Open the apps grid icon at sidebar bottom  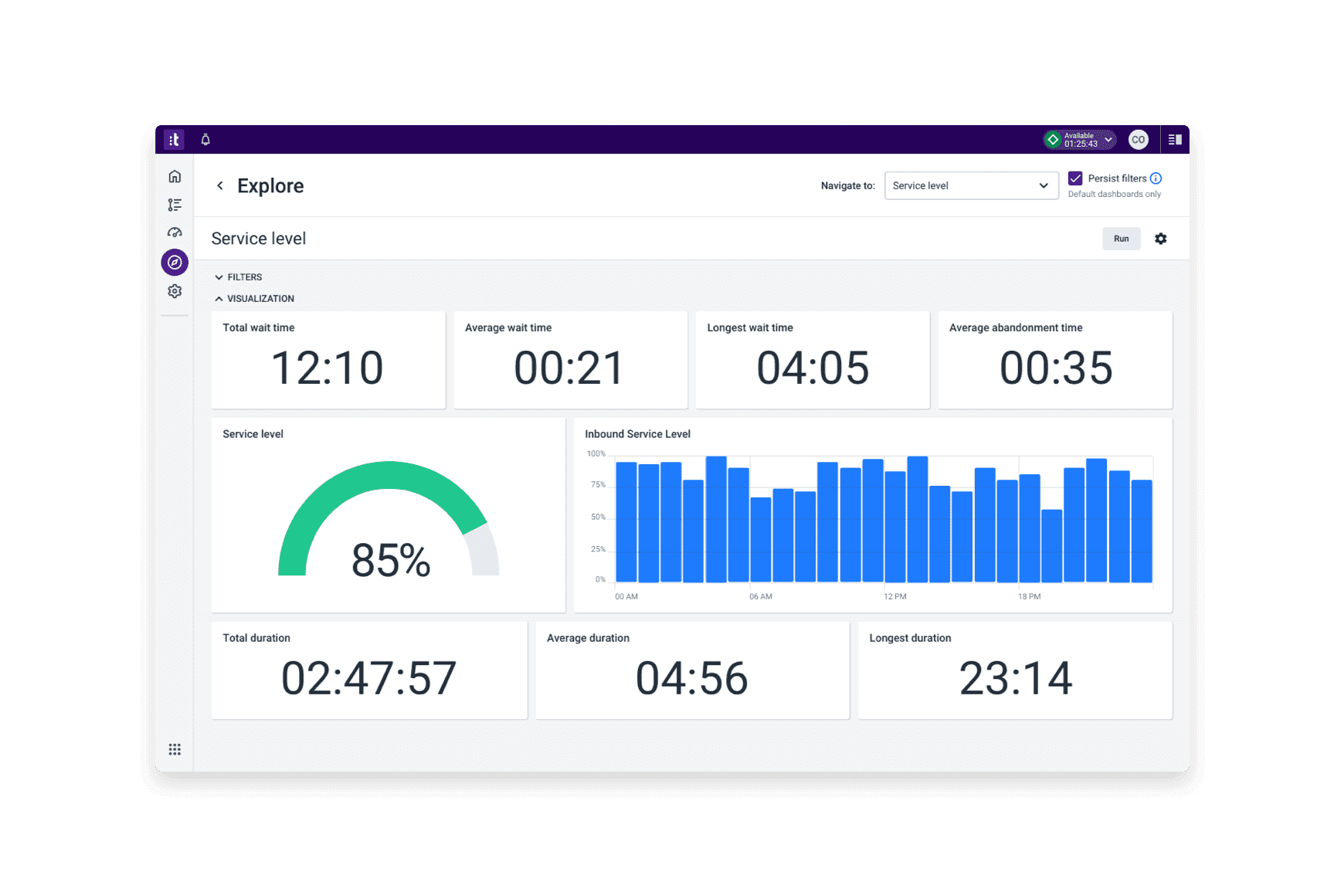(x=175, y=749)
